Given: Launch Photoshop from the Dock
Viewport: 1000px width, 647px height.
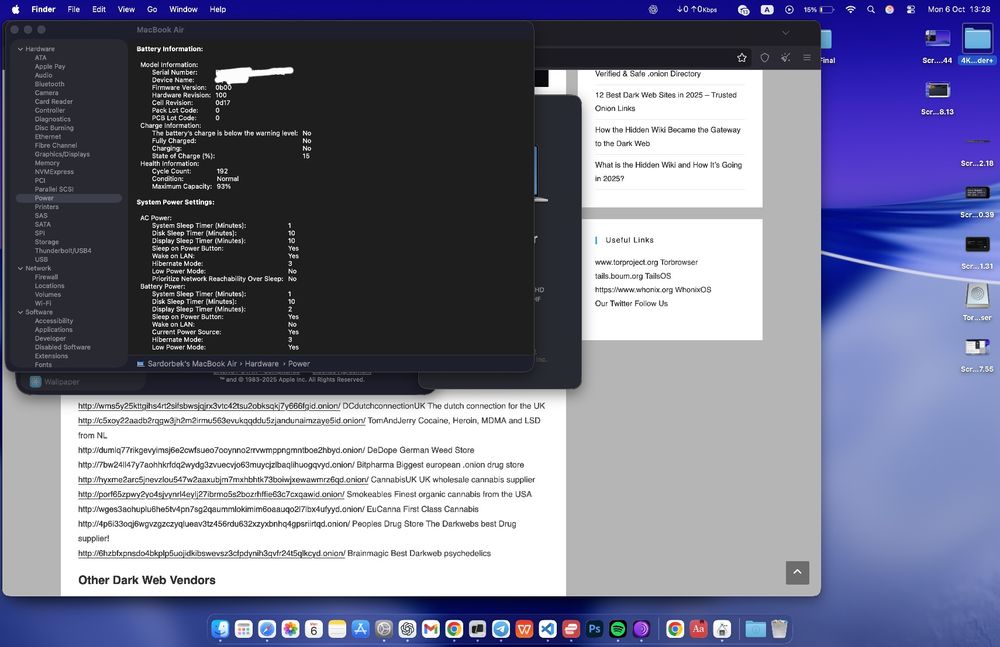Looking at the screenshot, I should pyautogui.click(x=594, y=629).
